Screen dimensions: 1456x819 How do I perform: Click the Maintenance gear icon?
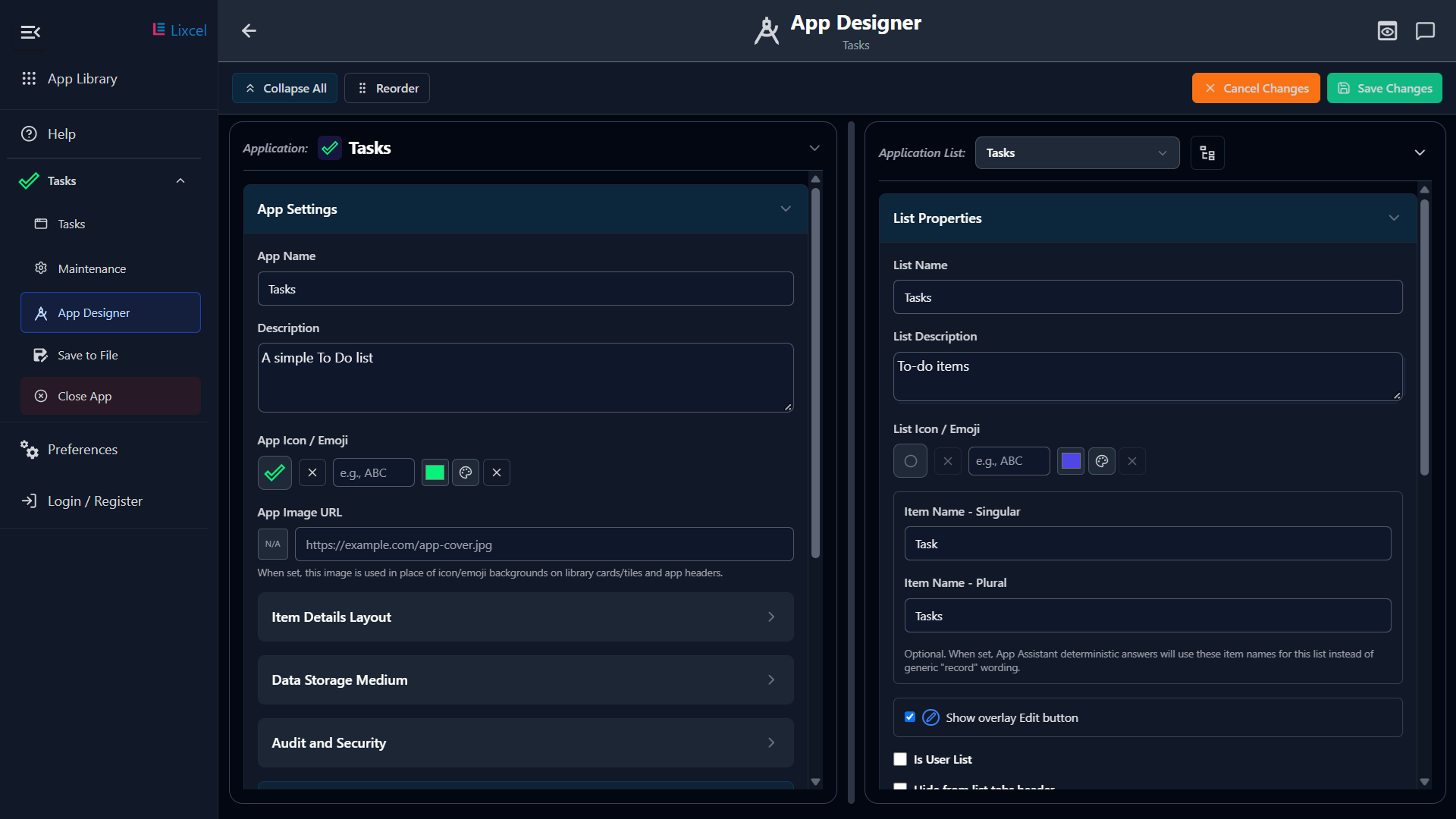pyautogui.click(x=41, y=268)
